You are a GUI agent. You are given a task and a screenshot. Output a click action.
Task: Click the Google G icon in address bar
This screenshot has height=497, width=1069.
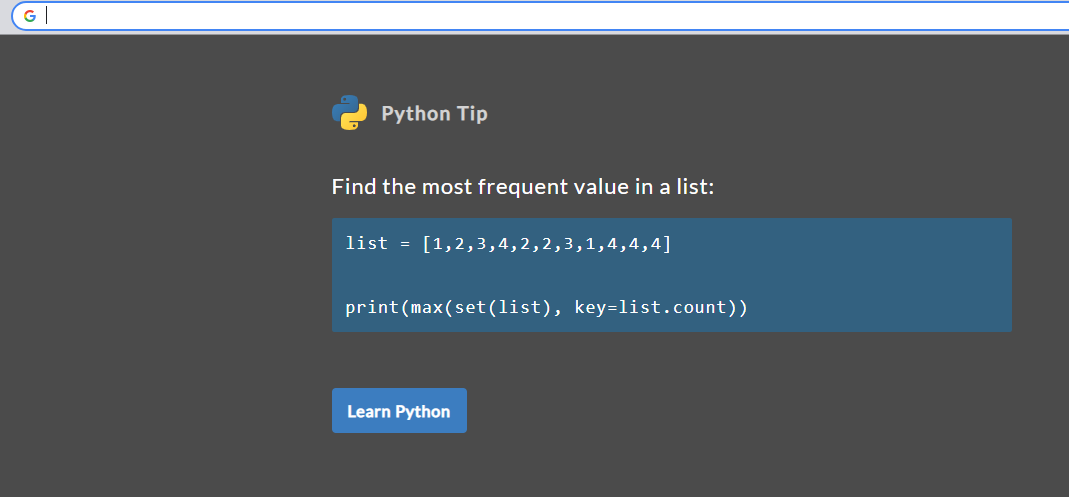(x=30, y=16)
